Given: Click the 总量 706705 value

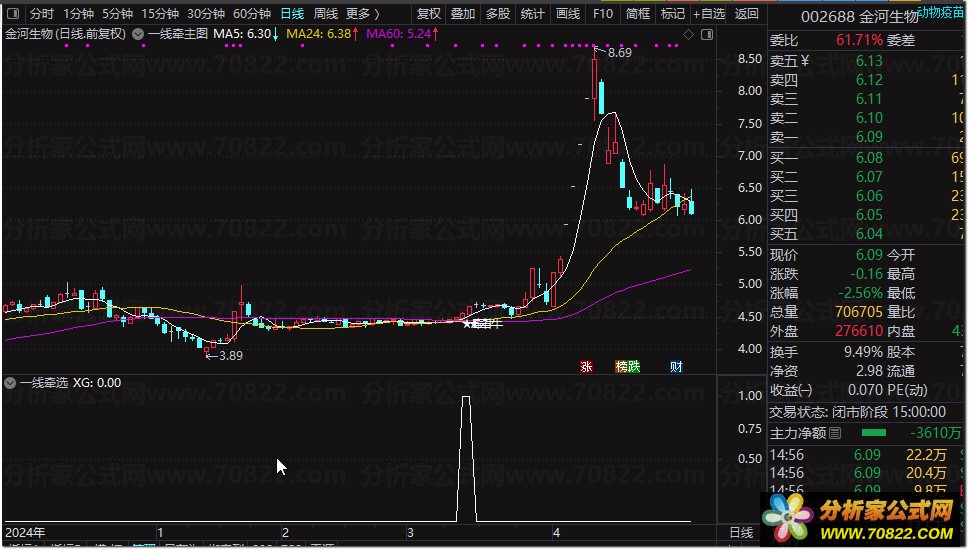Looking at the screenshot, I should click(859, 312).
